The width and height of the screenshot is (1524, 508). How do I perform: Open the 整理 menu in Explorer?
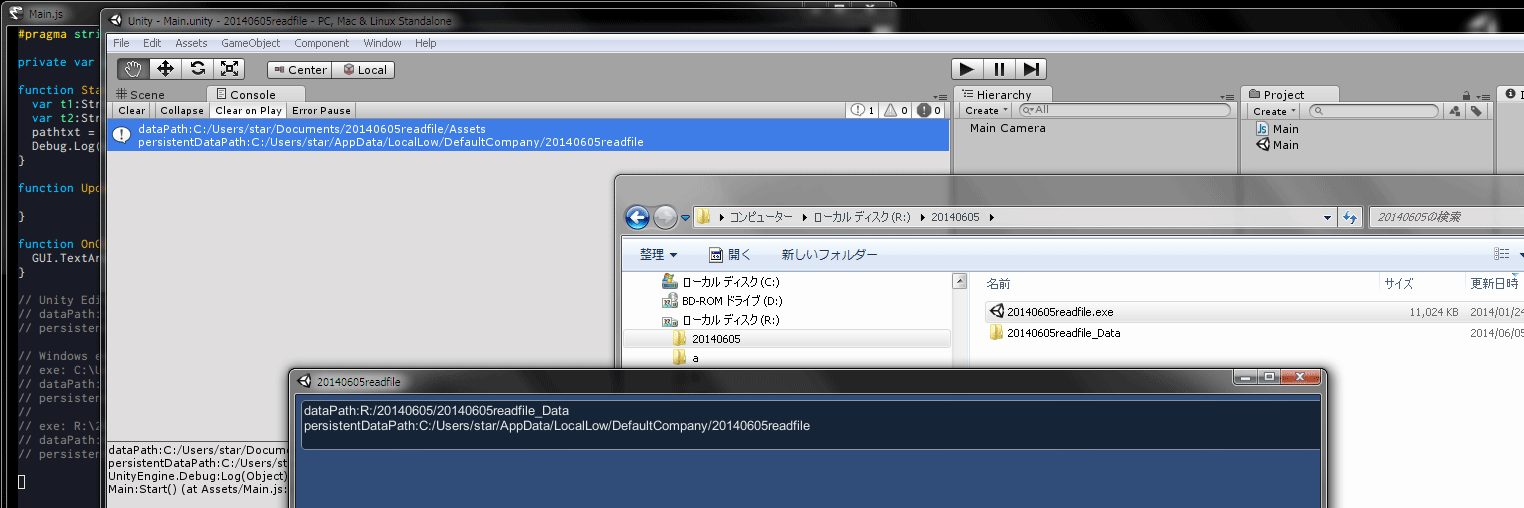click(x=659, y=255)
